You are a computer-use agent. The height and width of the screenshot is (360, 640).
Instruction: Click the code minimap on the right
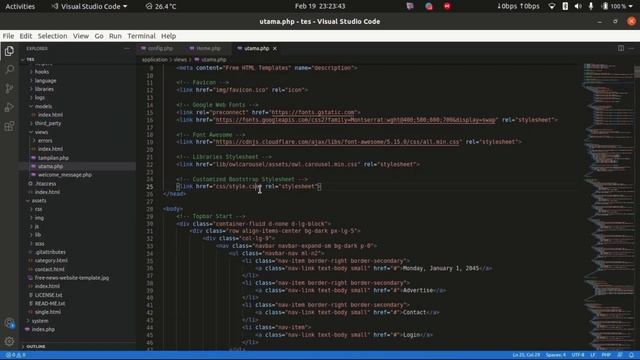(608, 206)
